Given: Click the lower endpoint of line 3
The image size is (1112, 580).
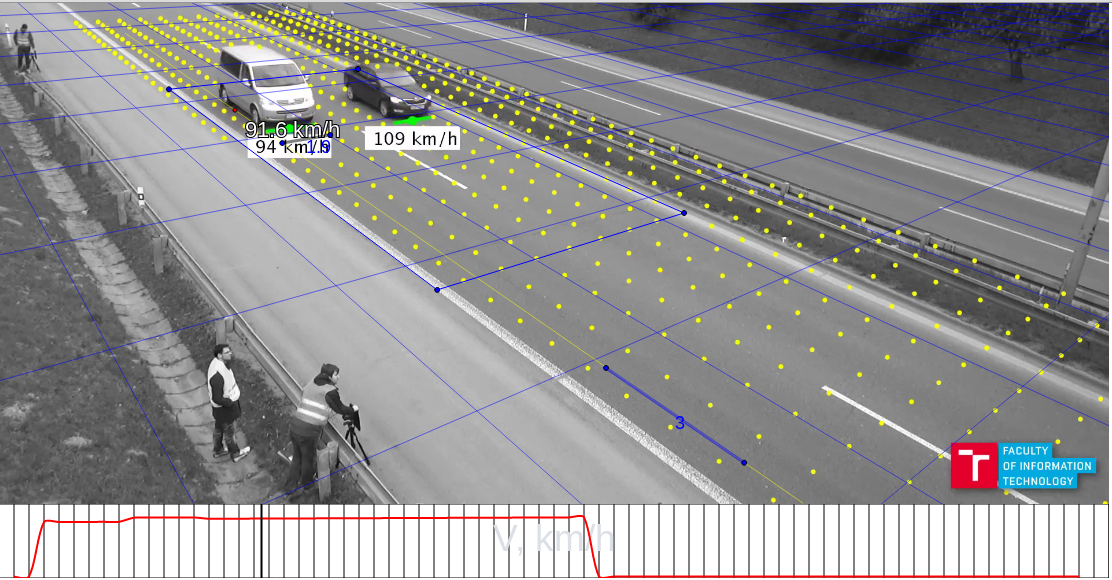Looking at the screenshot, I should 744,462.
